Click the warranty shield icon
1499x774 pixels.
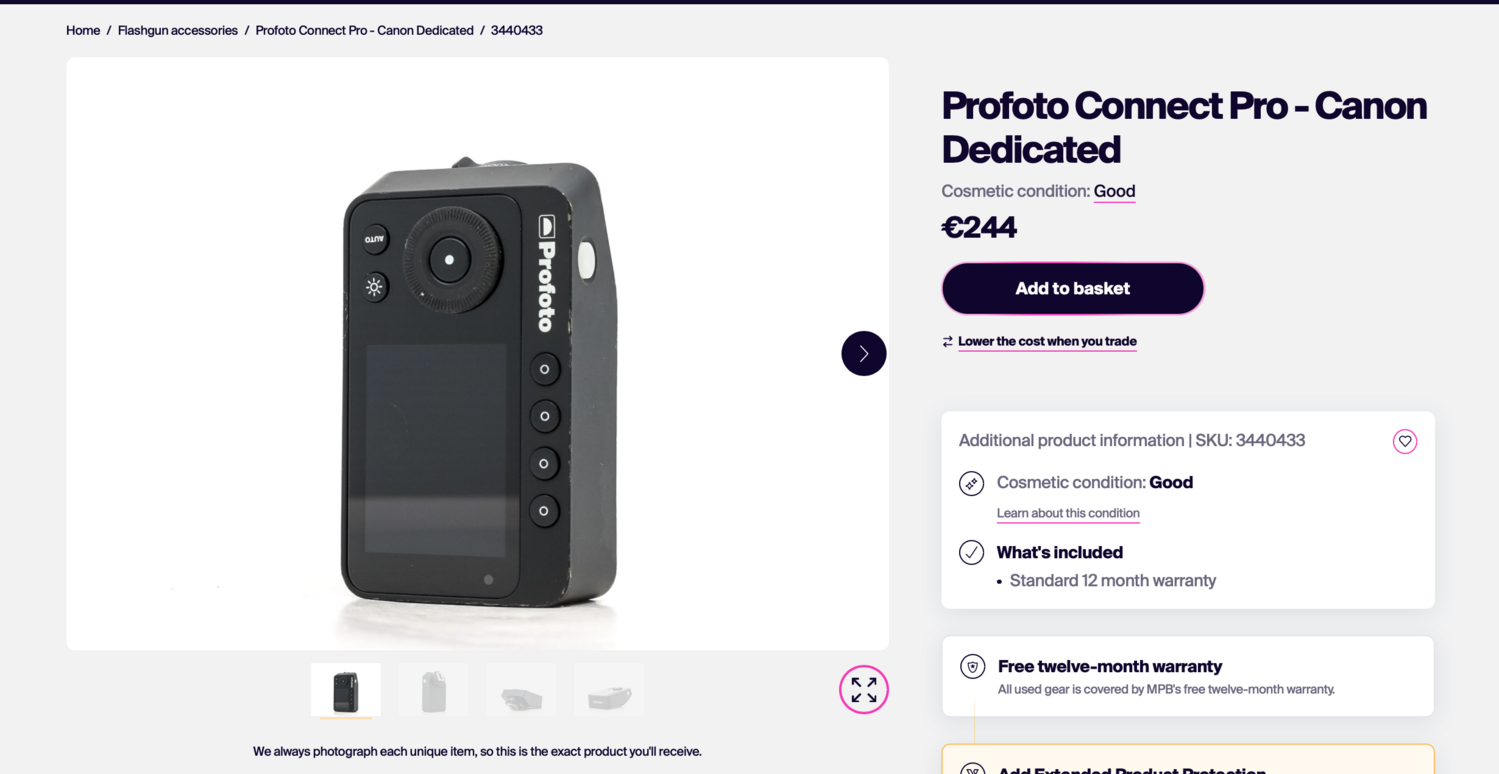(x=972, y=666)
